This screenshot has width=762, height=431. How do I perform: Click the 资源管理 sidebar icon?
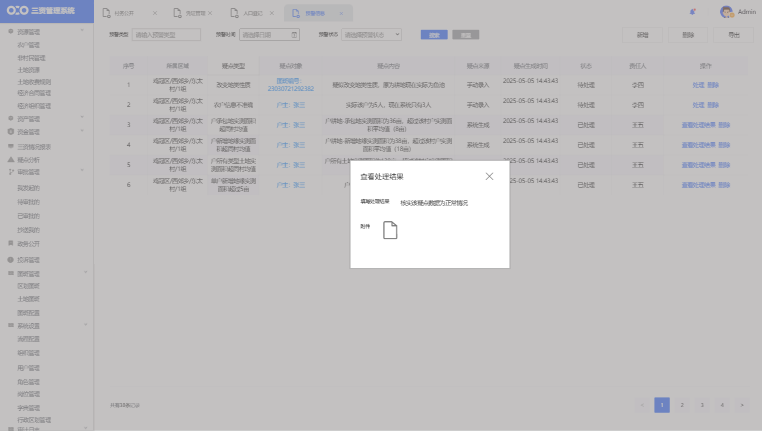coord(11,32)
